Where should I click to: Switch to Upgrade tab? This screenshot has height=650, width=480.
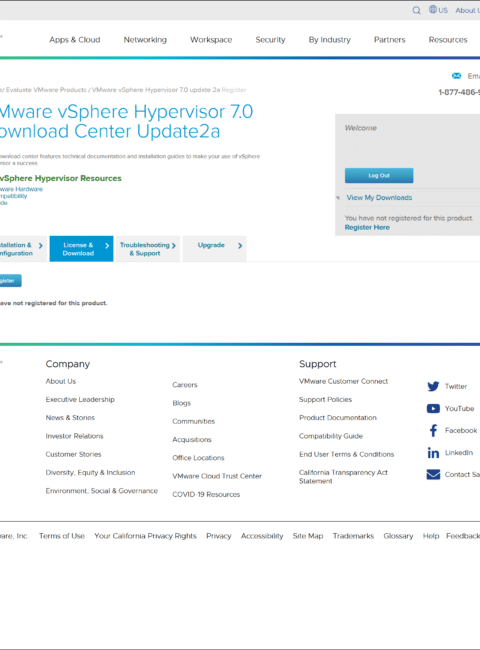tap(214, 249)
